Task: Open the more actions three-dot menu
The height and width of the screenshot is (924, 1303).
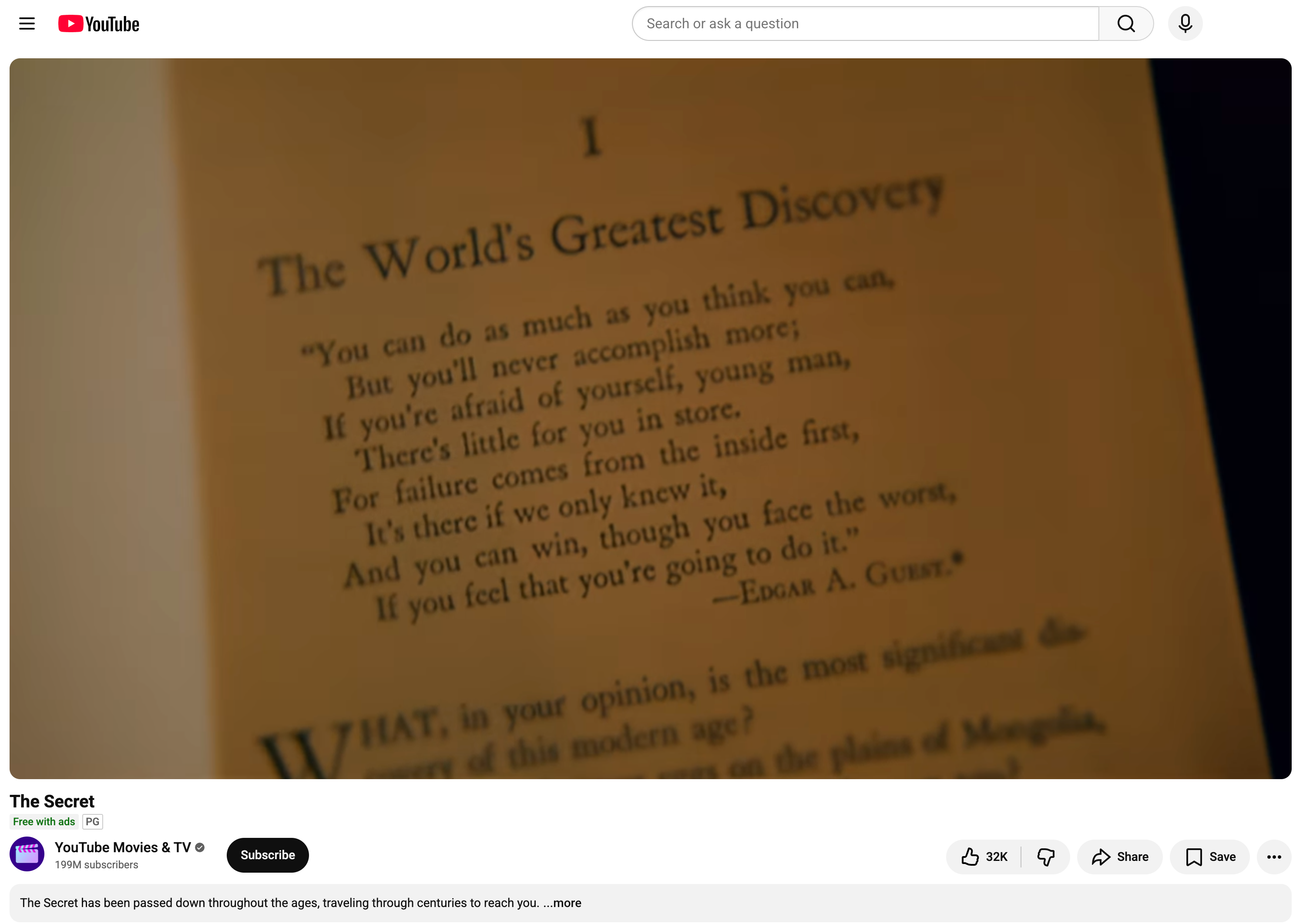Action: point(1274,856)
